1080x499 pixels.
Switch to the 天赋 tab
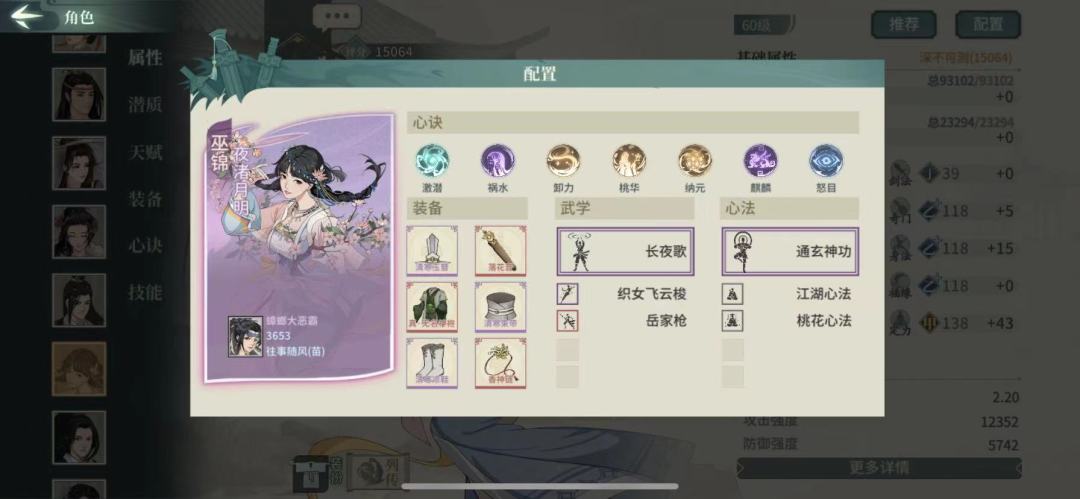click(145, 152)
